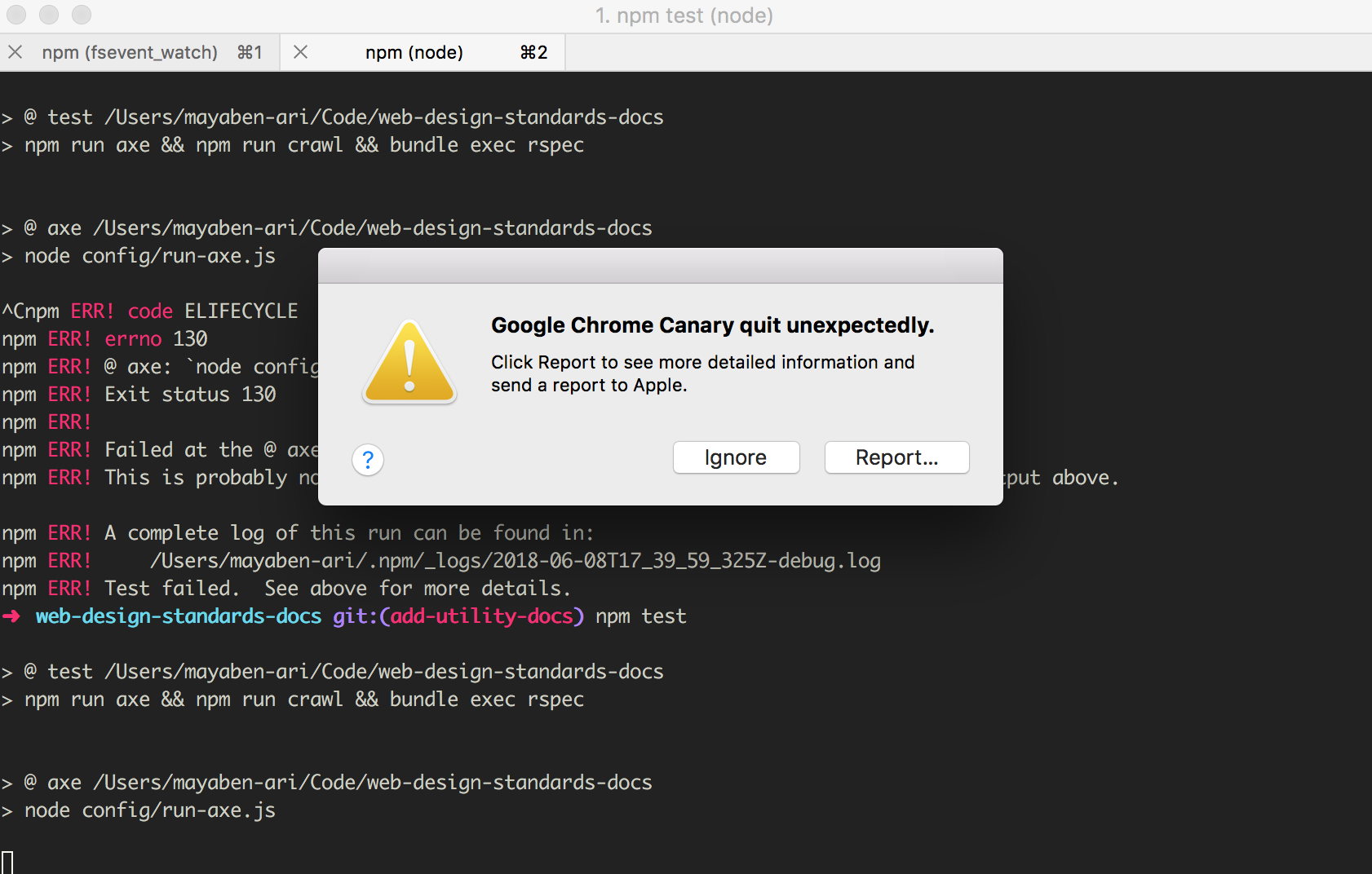Click the gray zoom window button
The image size is (1372, 874).
(x=82, y=15)
